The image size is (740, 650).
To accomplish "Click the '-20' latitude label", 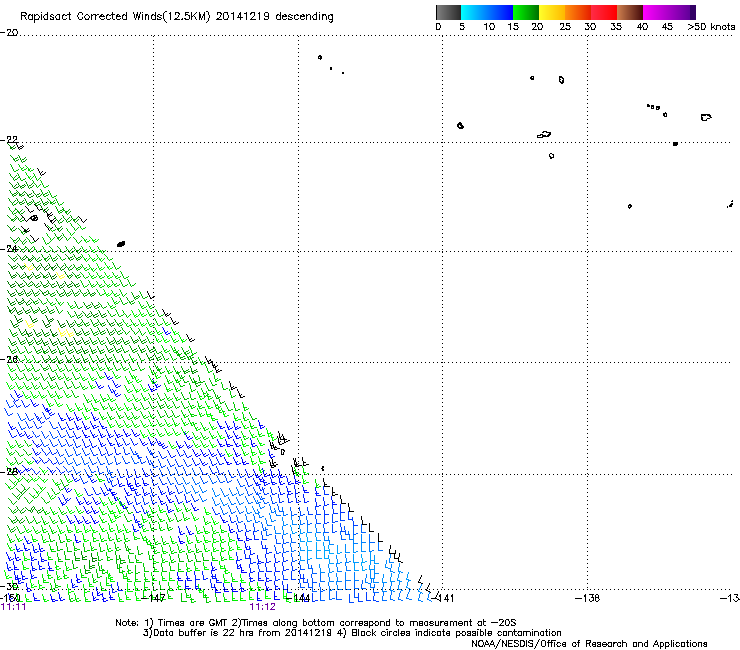I will tap(9, 32).
